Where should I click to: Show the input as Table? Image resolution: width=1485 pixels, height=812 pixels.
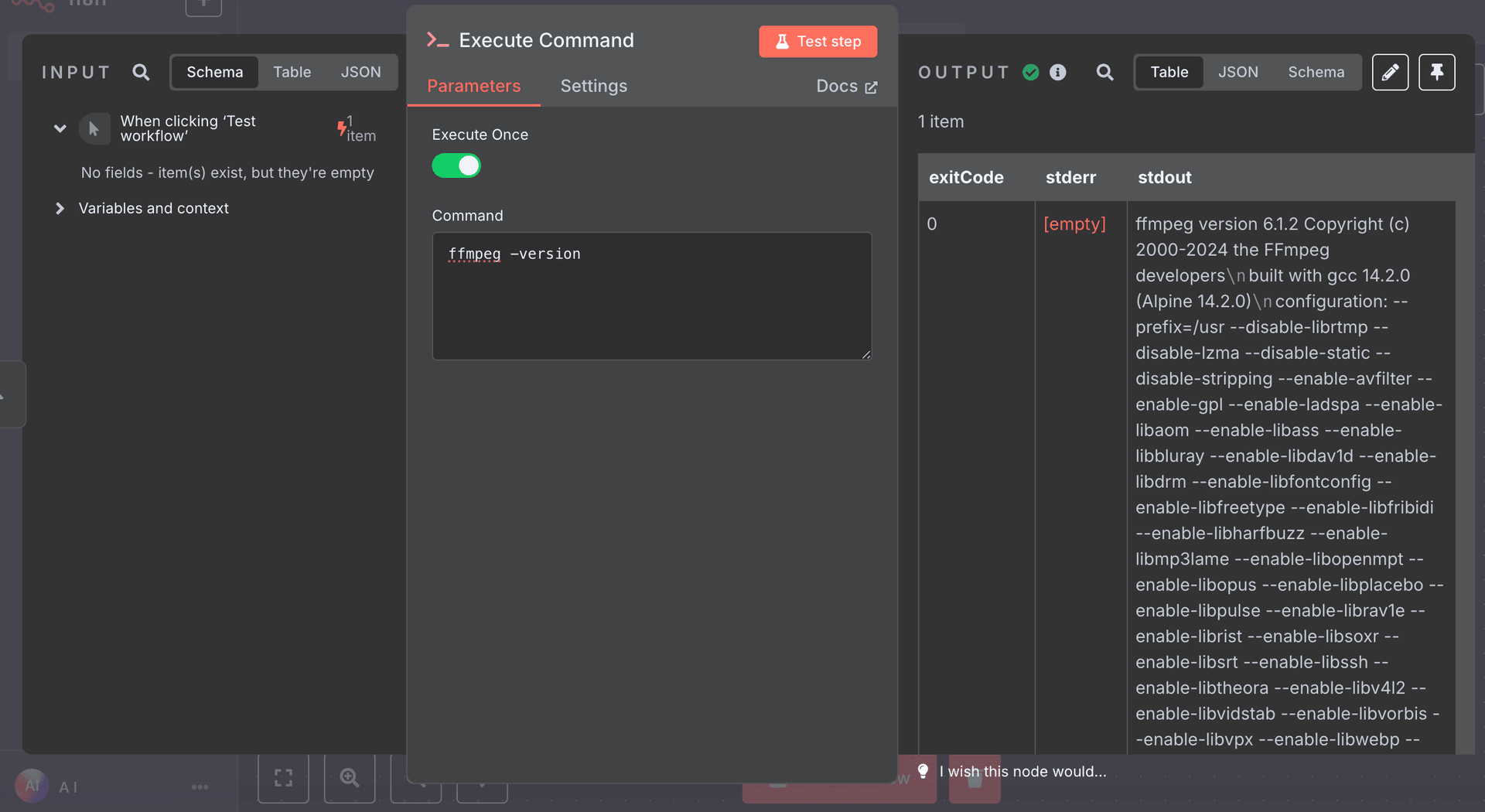292,73
